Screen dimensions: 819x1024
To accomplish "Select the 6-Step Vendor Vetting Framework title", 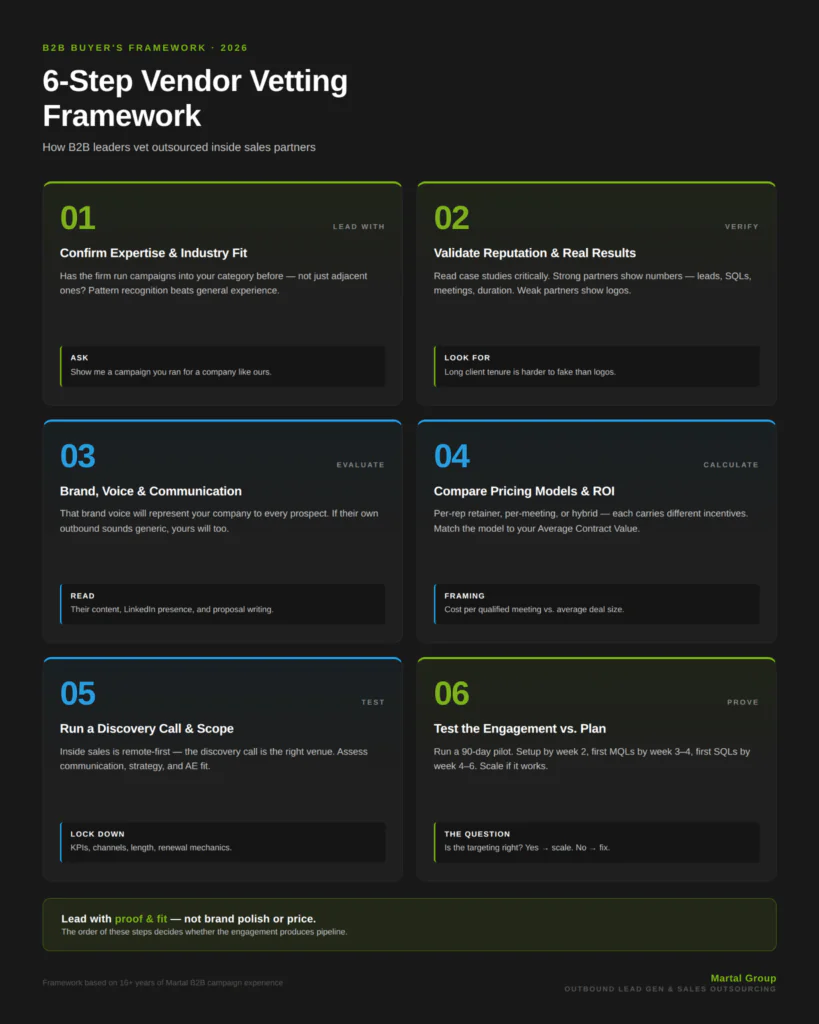I will [195, 99].
